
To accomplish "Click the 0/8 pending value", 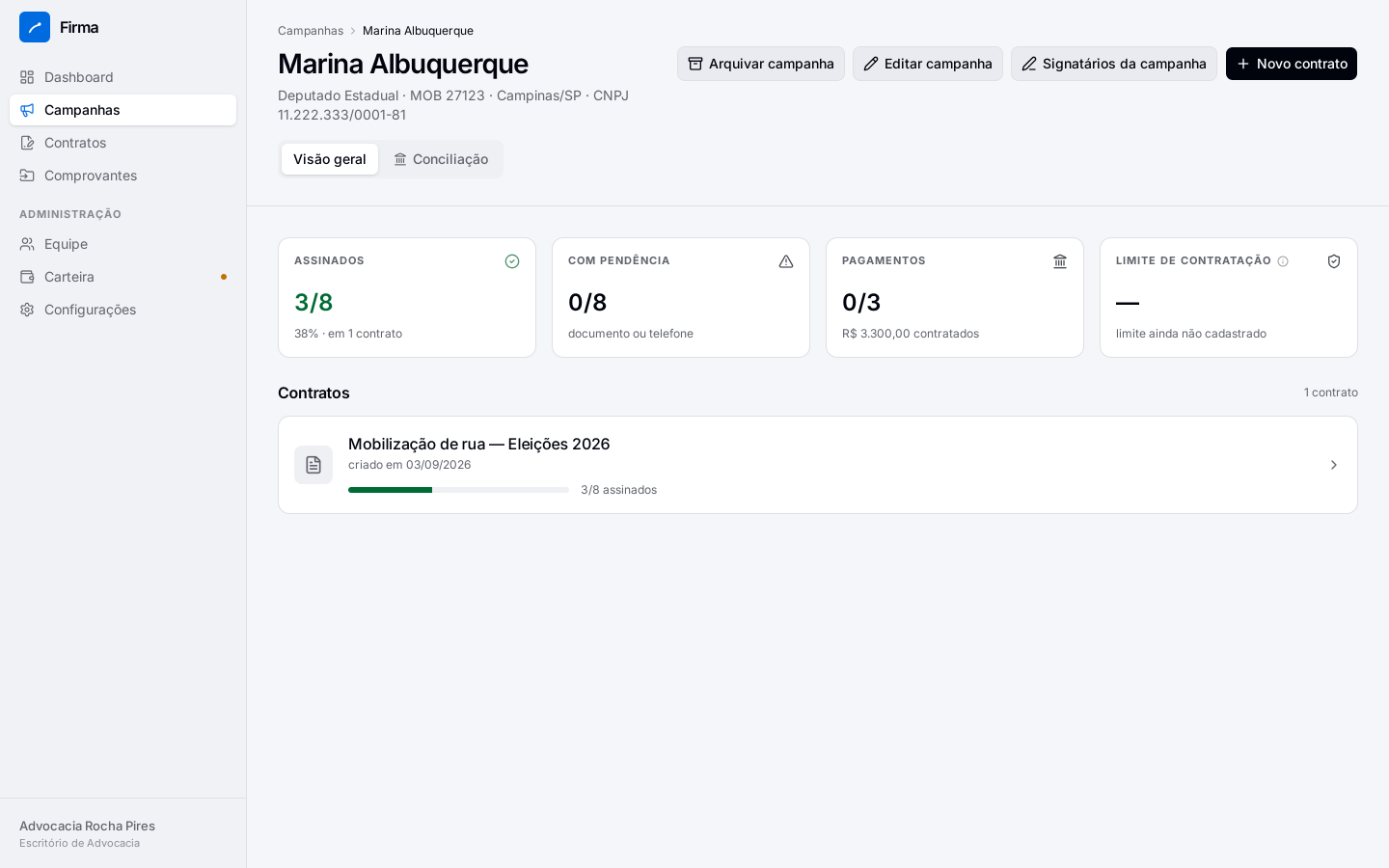I will 587,303.
